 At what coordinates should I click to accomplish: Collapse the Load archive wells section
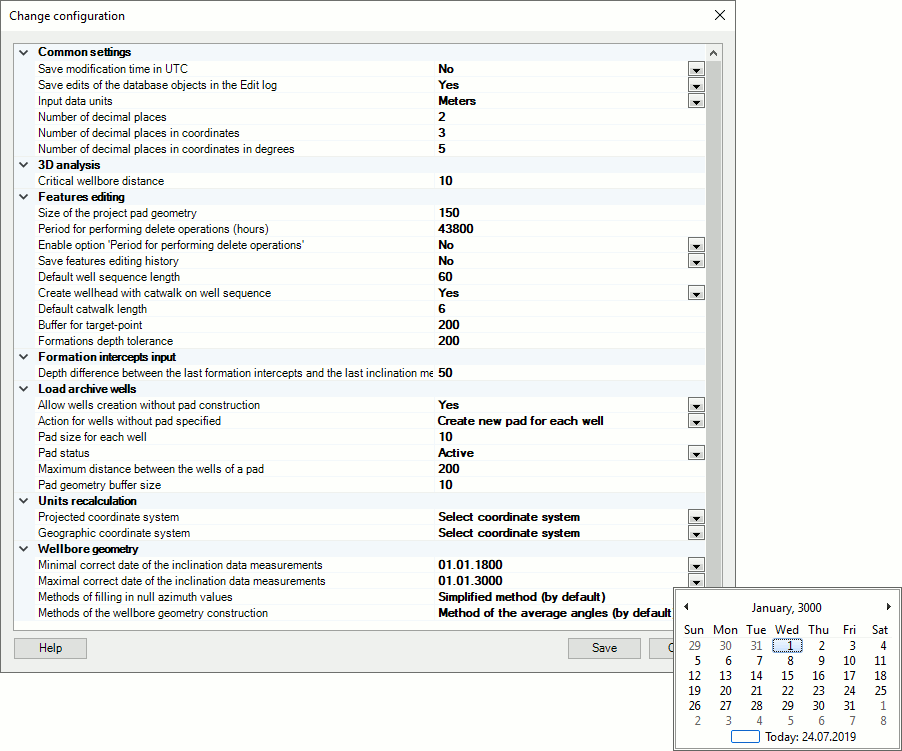(x=24, y=389)
